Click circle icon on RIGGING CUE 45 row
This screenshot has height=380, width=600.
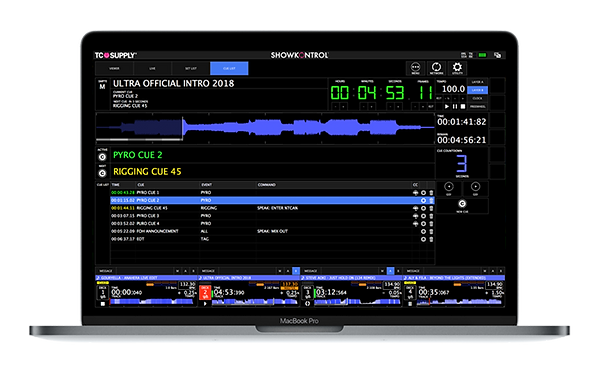pyautogui.click(x=423, y=209)
